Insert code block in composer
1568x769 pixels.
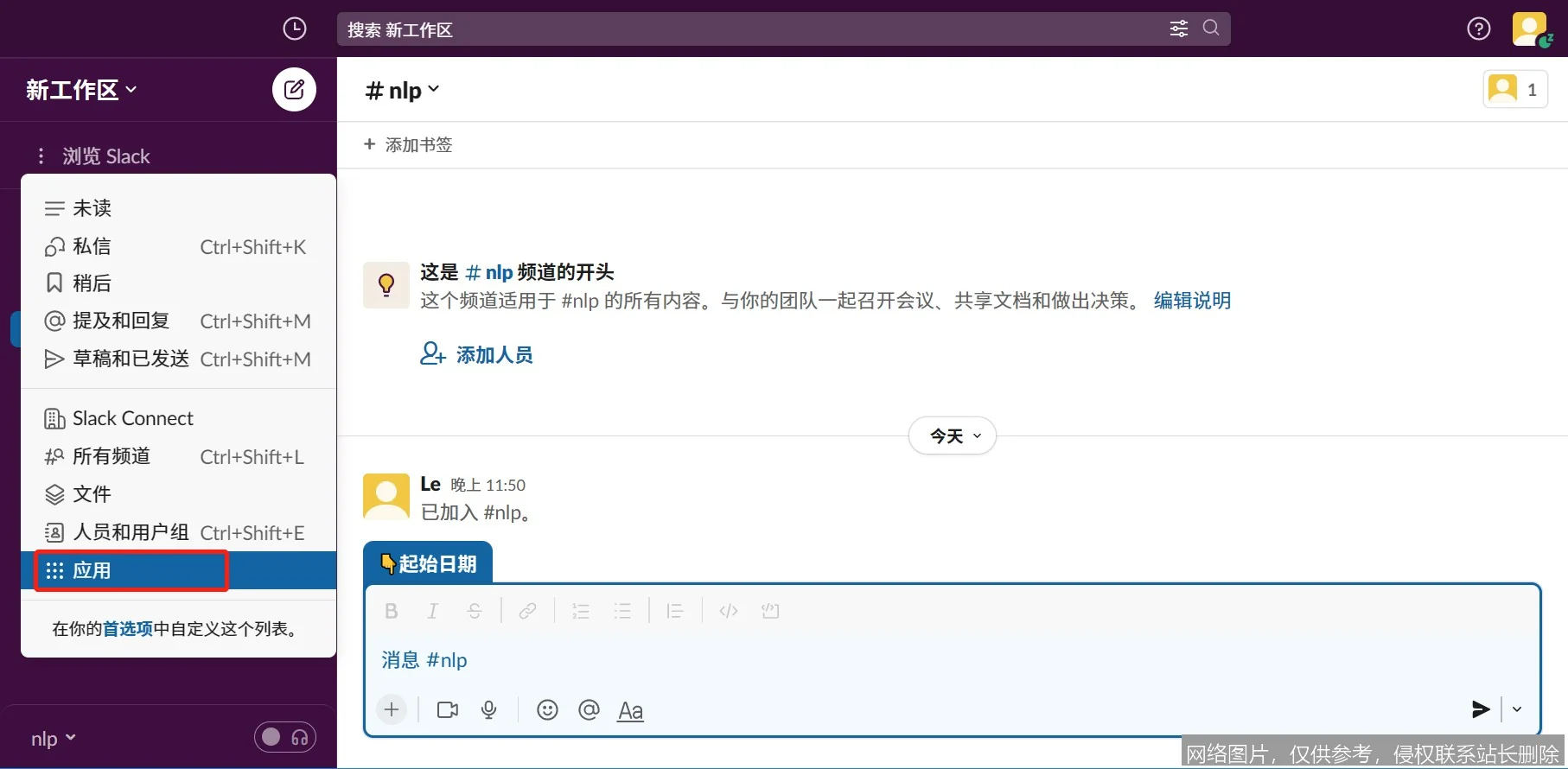coord(770,611)
